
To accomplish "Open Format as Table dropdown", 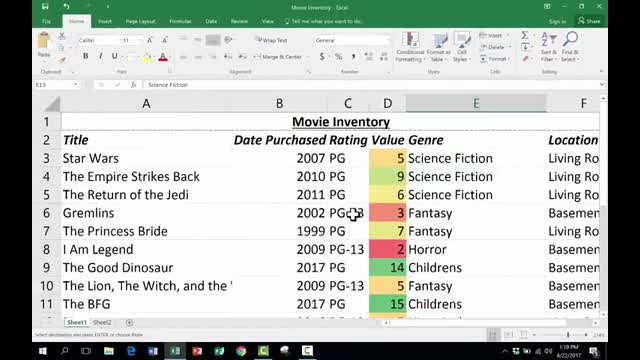I will click(439, 47).
